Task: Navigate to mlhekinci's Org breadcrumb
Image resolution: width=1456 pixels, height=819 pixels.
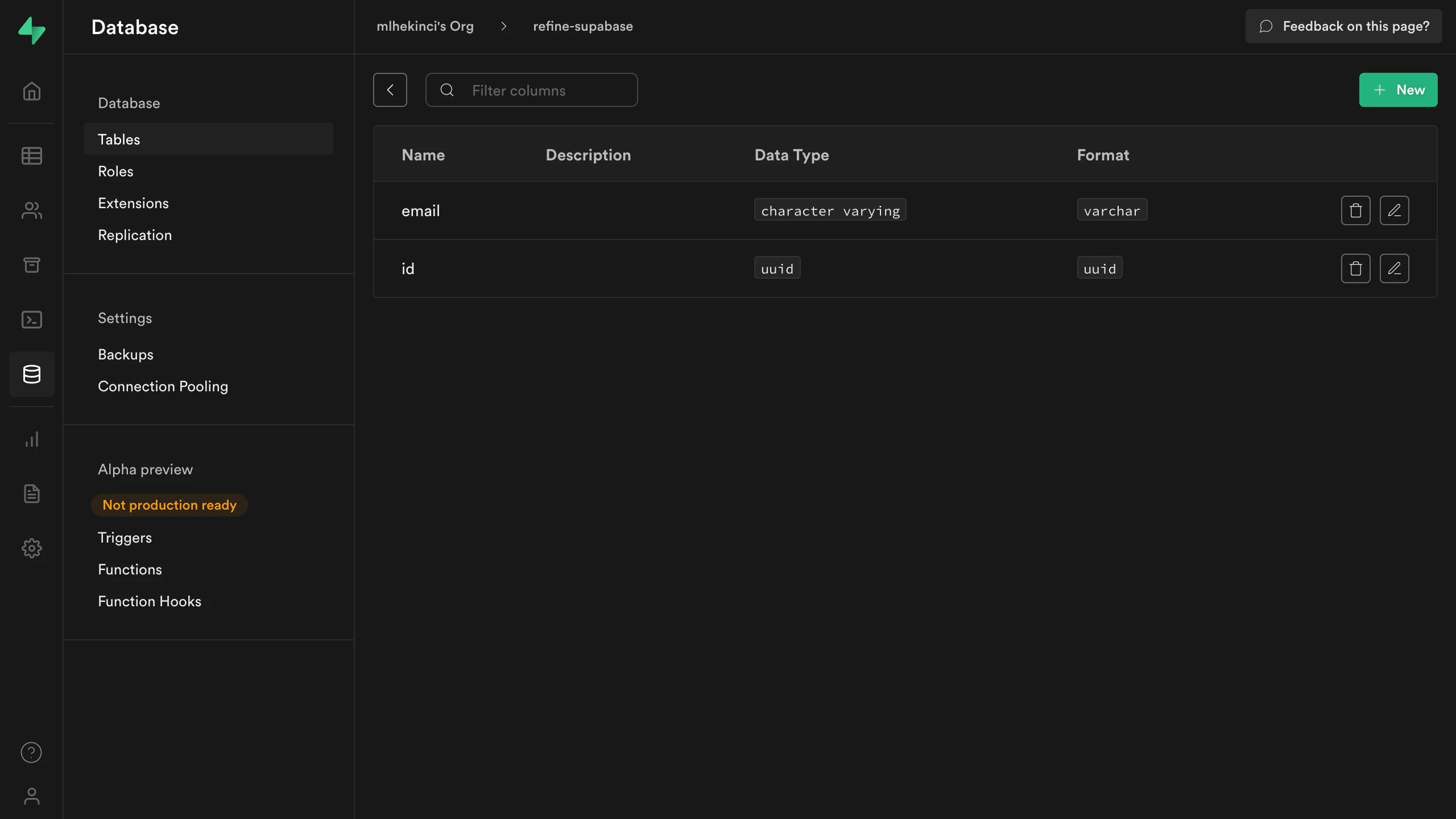Action: [x=425, y=26]
